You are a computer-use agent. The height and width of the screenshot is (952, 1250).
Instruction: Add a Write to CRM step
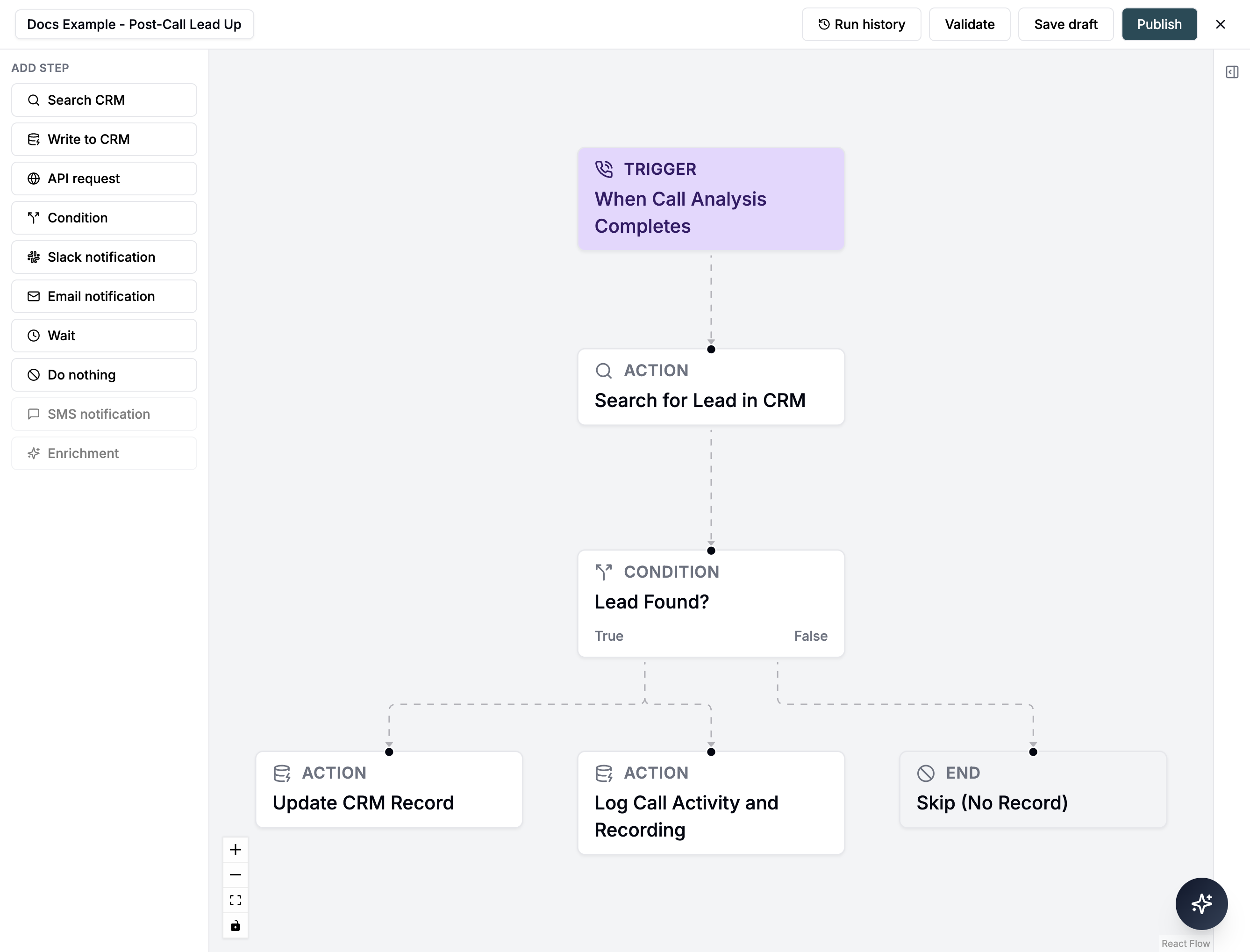coord(104,139)
